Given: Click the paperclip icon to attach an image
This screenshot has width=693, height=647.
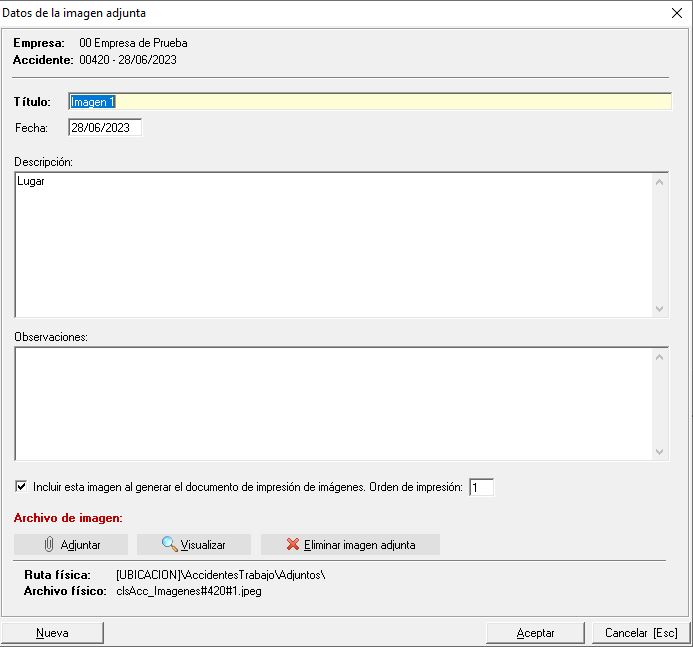Looking at the screenshot, I should click(x=48, y=545).
